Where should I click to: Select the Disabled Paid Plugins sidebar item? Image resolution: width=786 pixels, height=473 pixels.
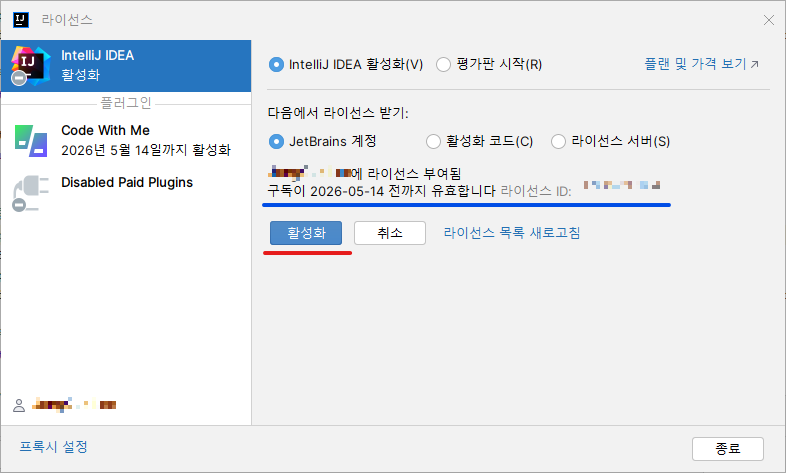(x=126, y=193)
